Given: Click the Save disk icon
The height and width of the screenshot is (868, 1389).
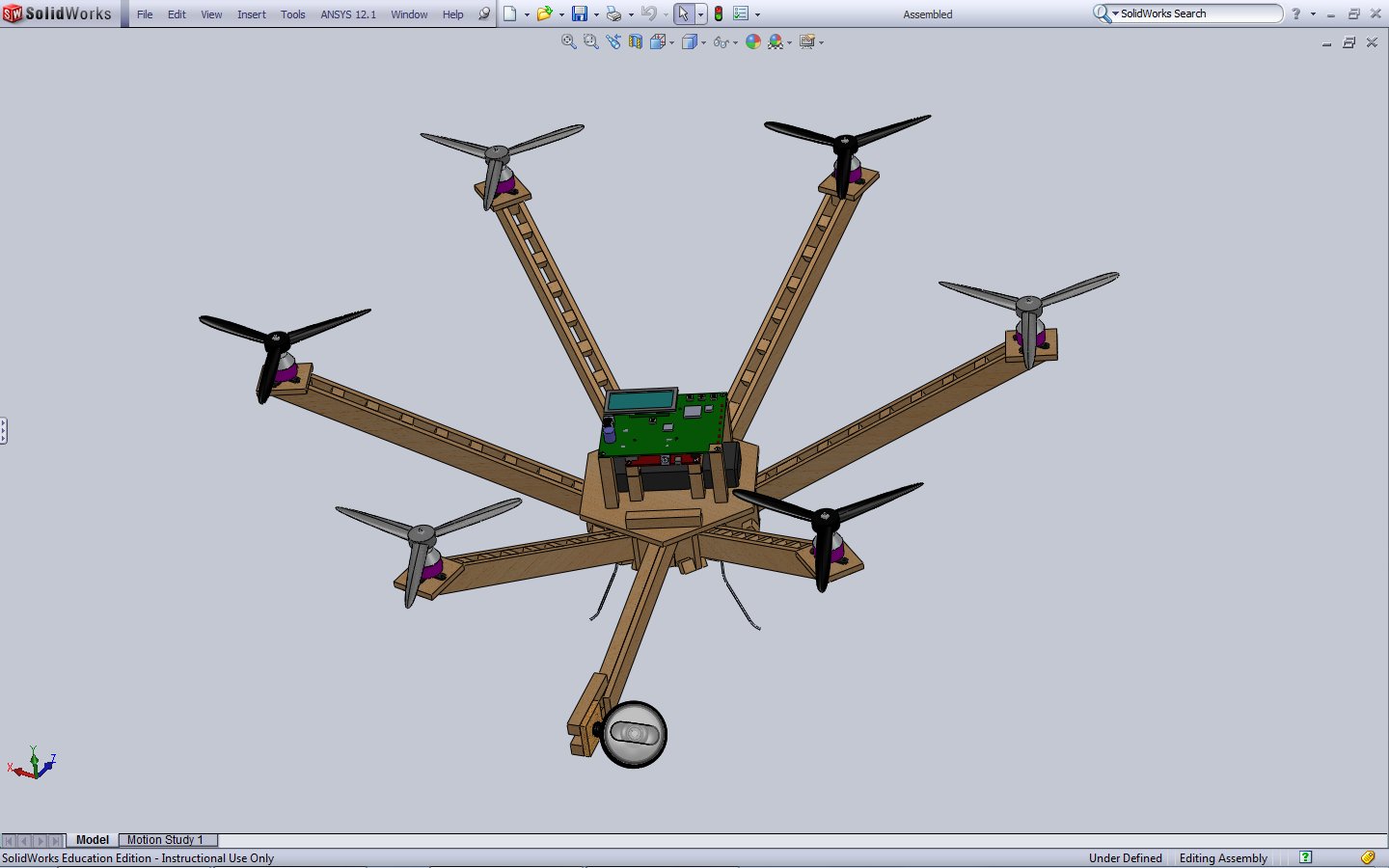Looking at the screenshot, I should click(579, 14).
